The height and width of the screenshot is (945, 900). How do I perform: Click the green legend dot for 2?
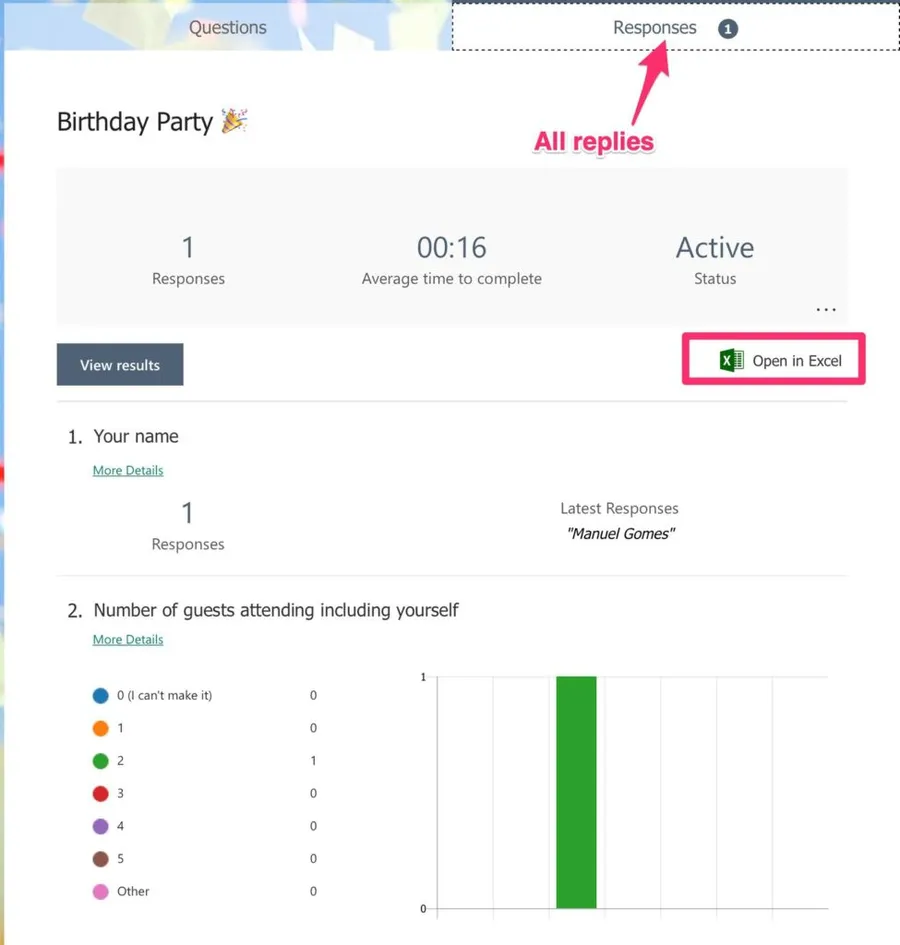coord(100,761)
